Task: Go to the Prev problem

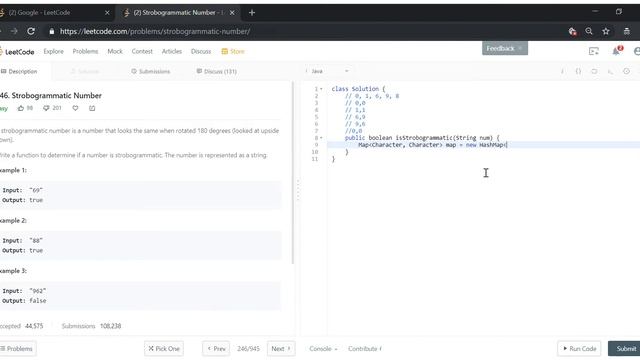Action: [x=216, y=349]
